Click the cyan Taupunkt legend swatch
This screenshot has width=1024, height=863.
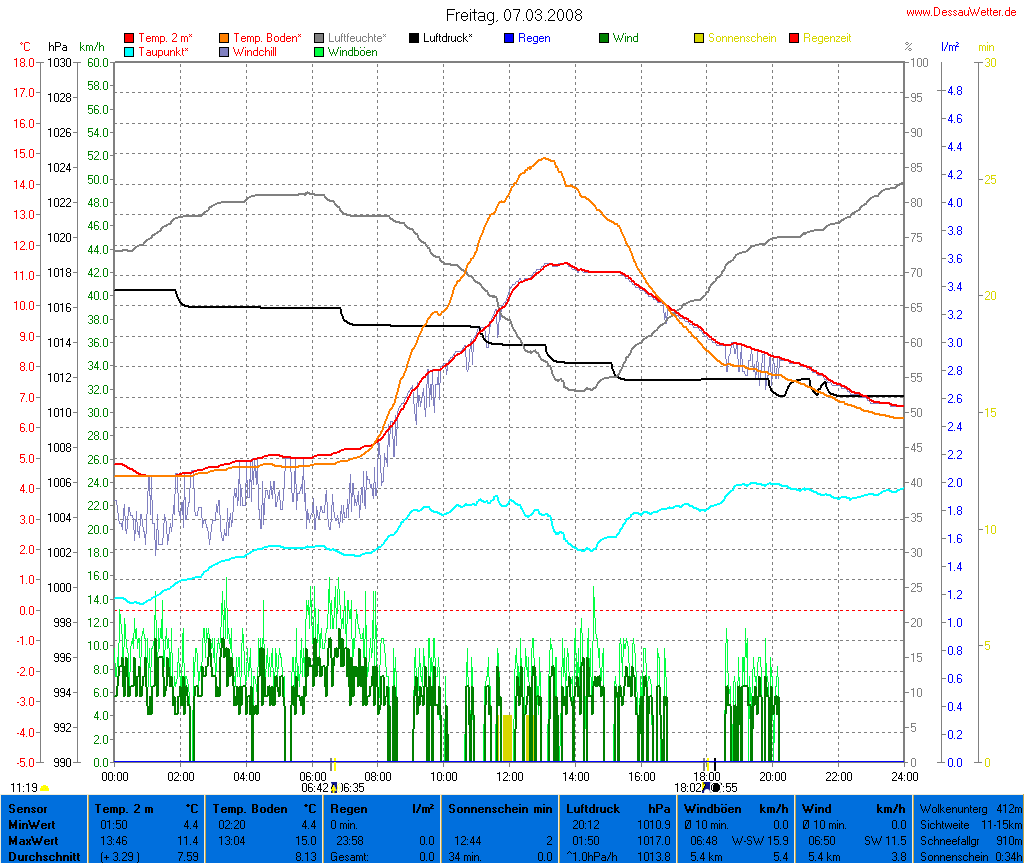click(x=128, y=51)
